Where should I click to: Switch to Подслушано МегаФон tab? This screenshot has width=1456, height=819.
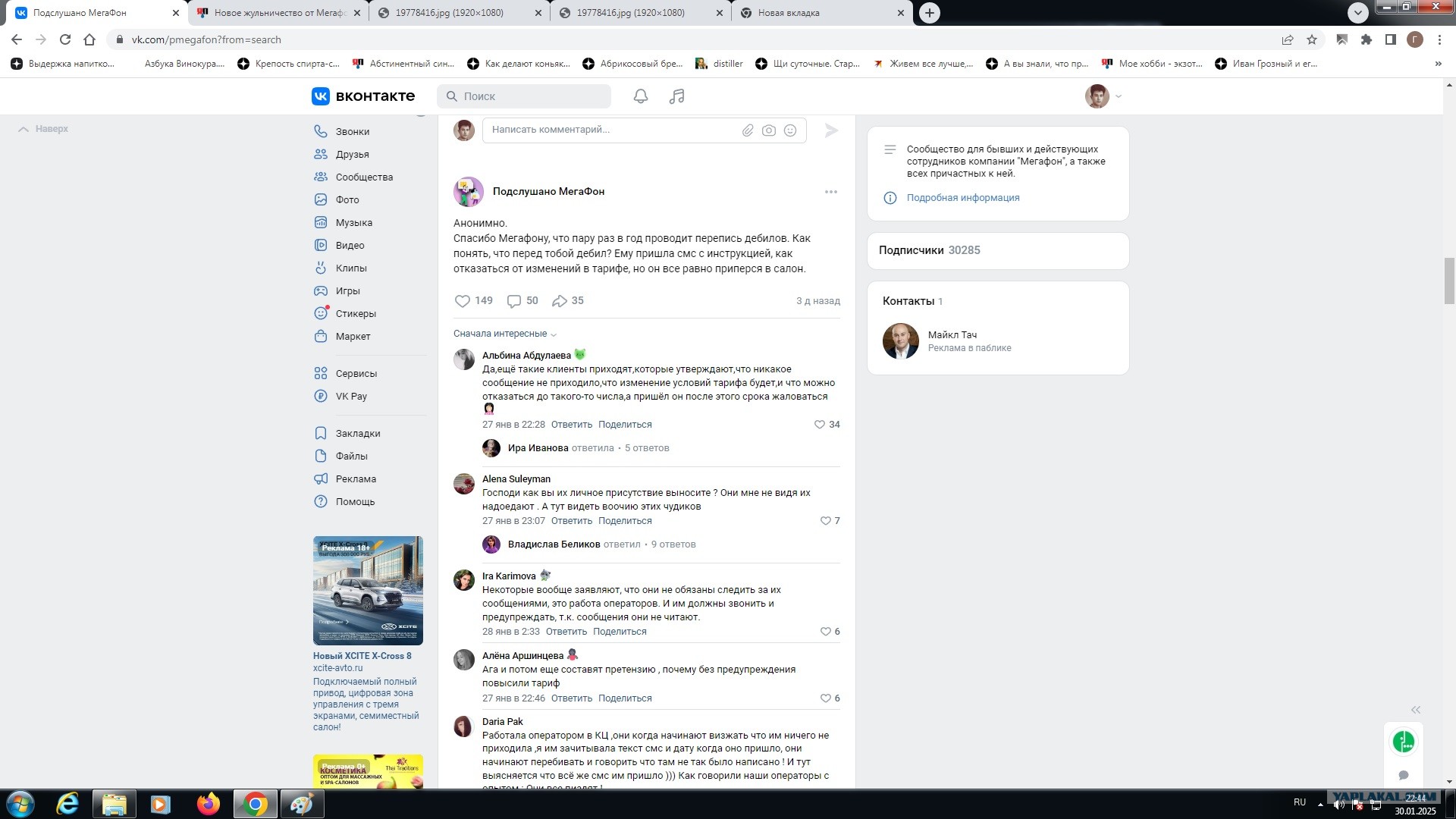pos(97,13)
